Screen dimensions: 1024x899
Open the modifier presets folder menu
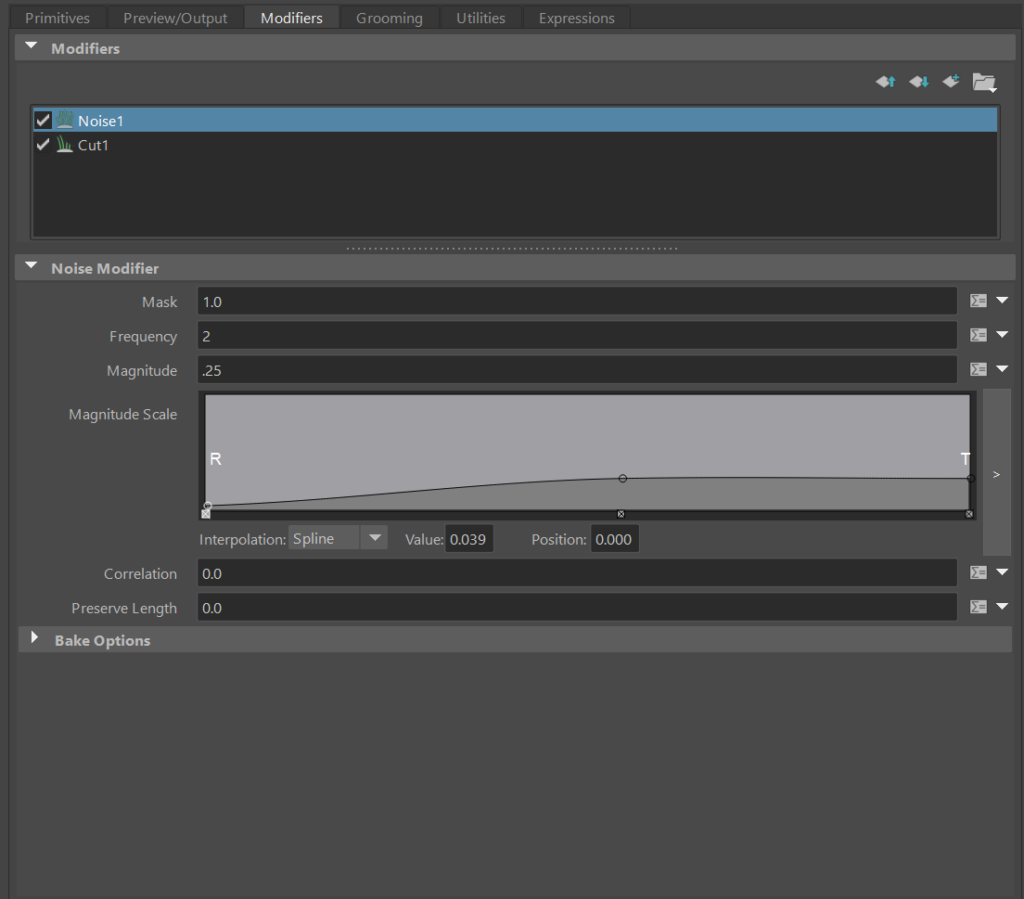tap(985, 83)
